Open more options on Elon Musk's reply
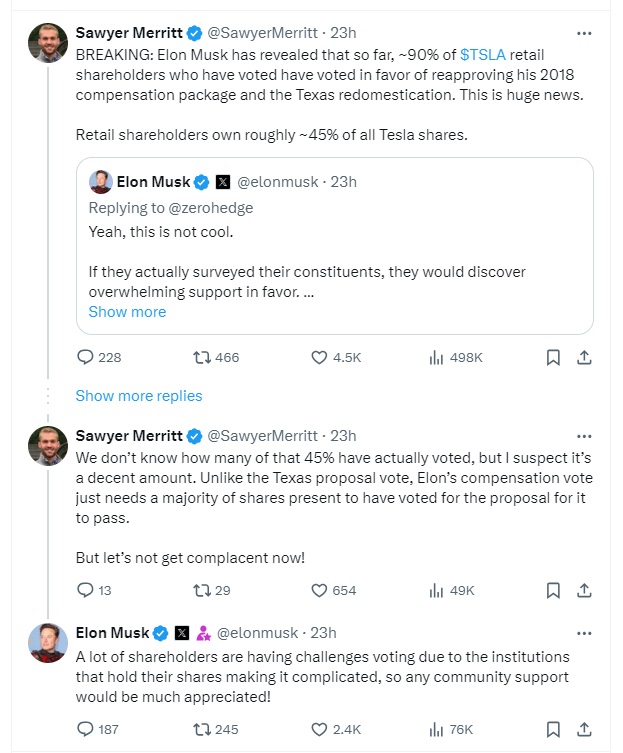Image resolution: width=623 pixels, height=753 pixels. (x=585, y=633)
